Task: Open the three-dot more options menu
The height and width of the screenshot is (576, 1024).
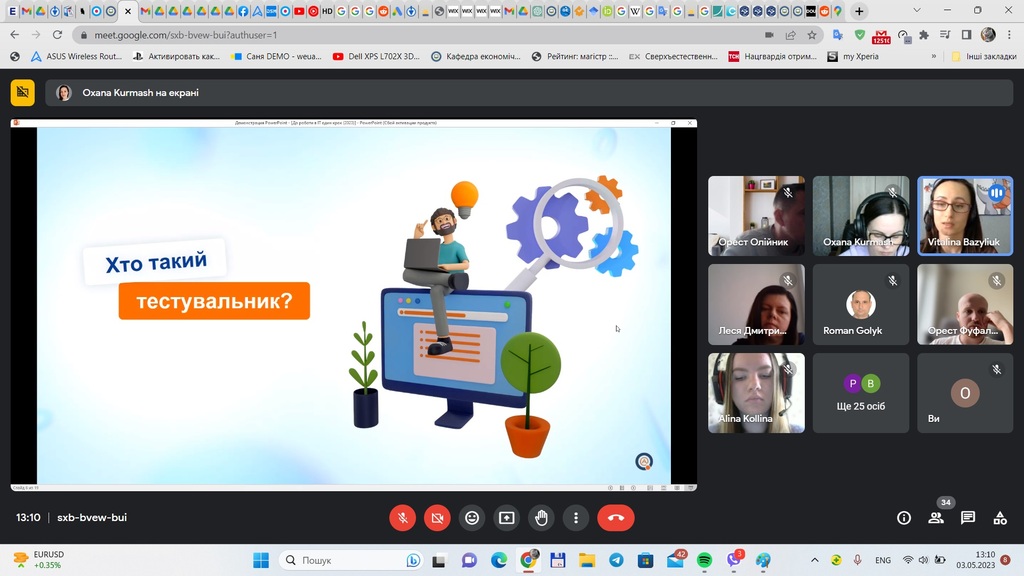Action: tap(576, 518)
